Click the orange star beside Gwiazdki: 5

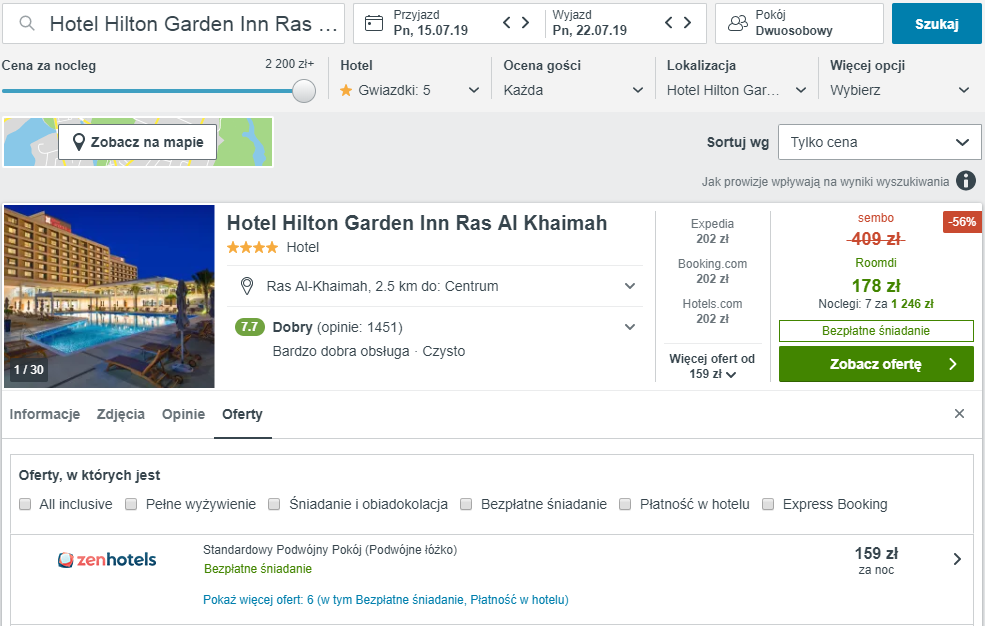pos(346,90)
